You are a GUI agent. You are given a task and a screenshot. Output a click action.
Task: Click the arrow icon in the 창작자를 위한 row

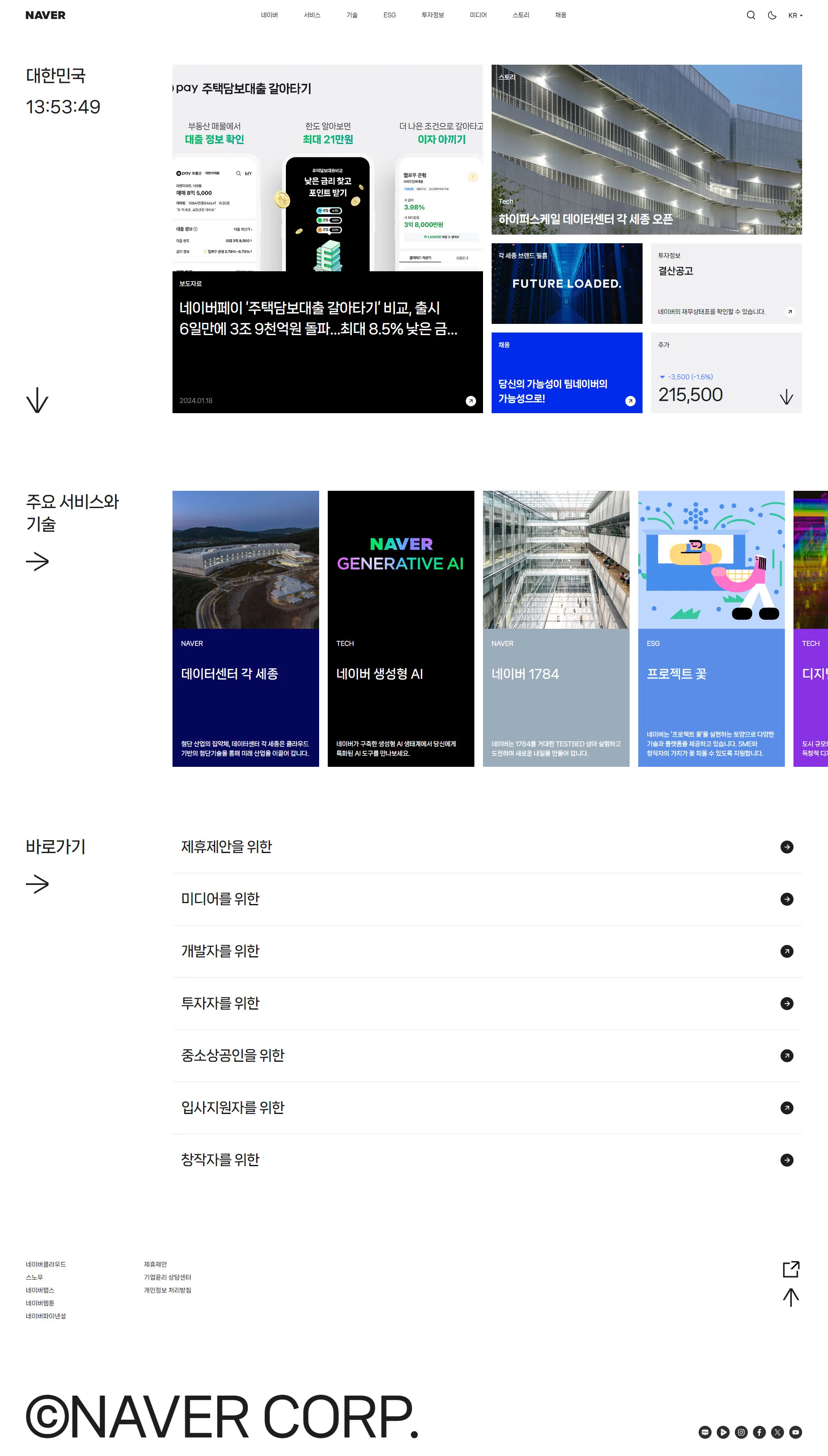[787, 1161]
